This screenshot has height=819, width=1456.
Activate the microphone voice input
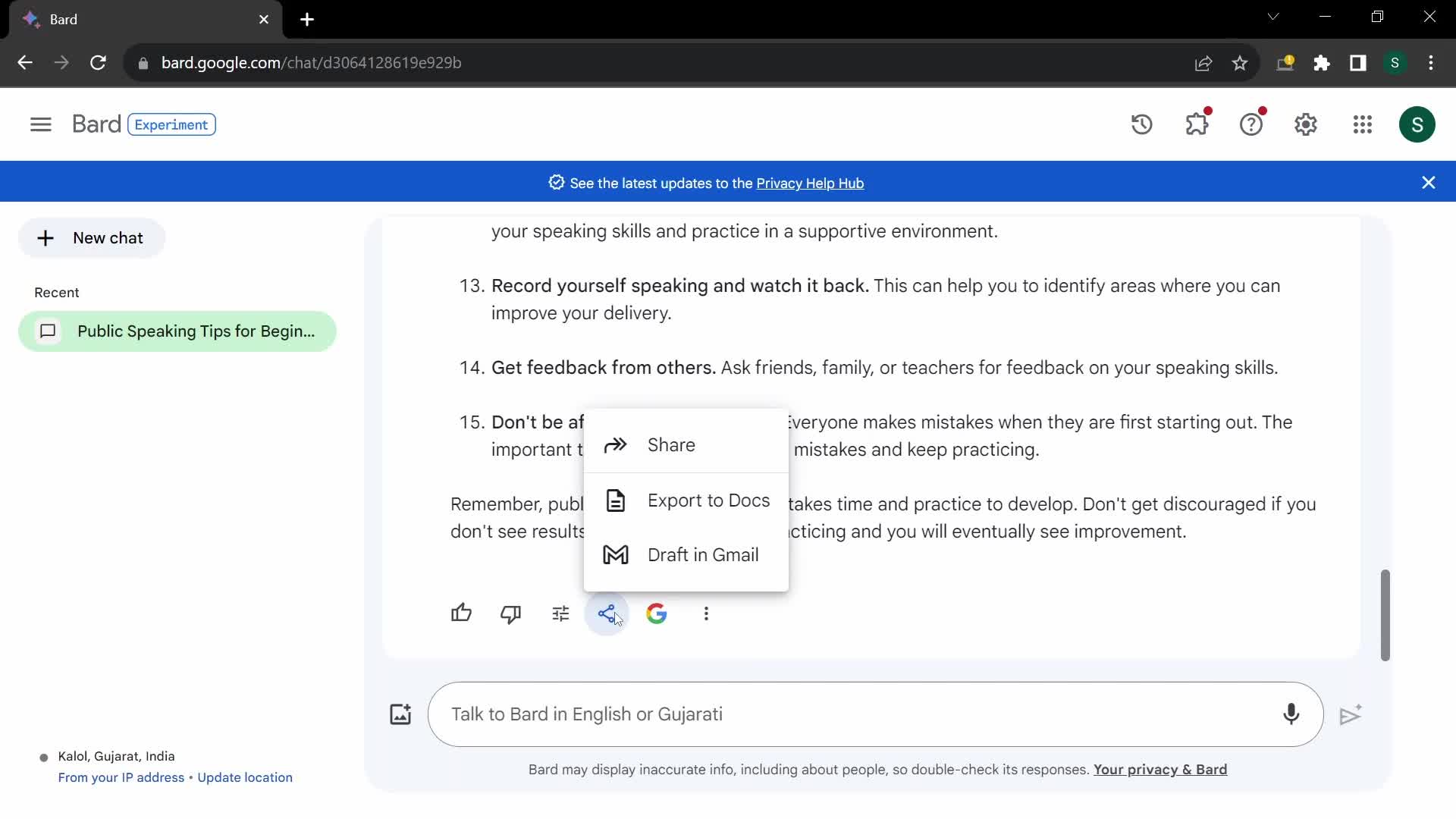click(1291, 714)
